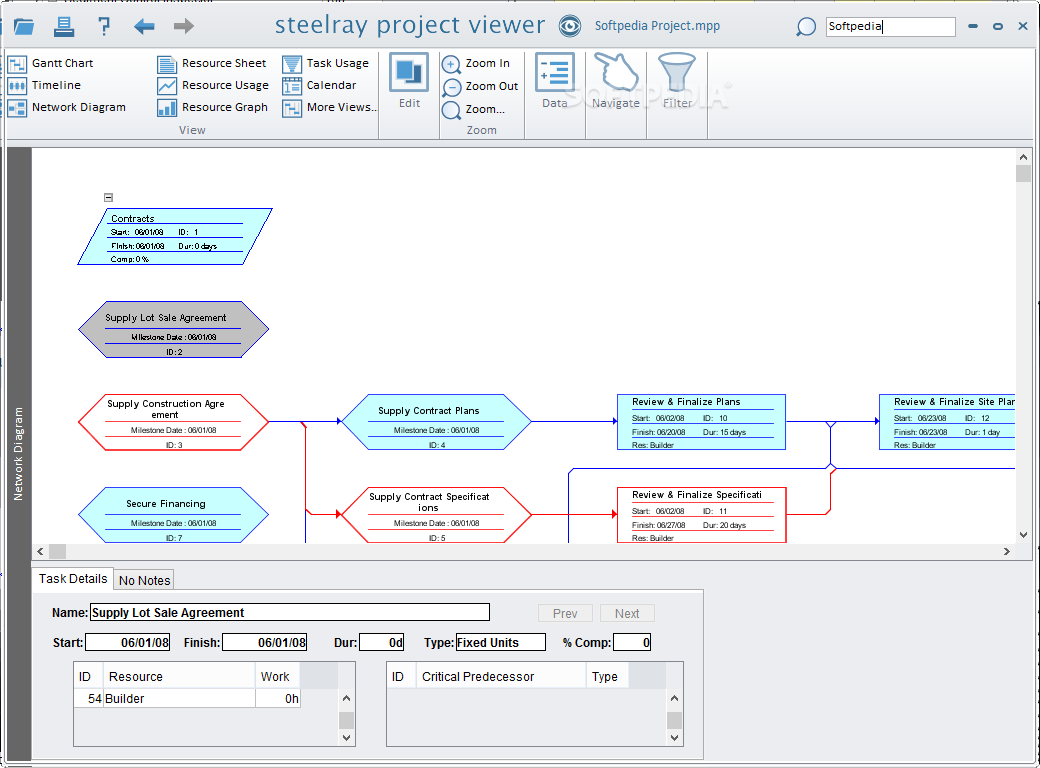Click into the task Name field
This screenshot has width=1040, height=768.
click(290, 613)
